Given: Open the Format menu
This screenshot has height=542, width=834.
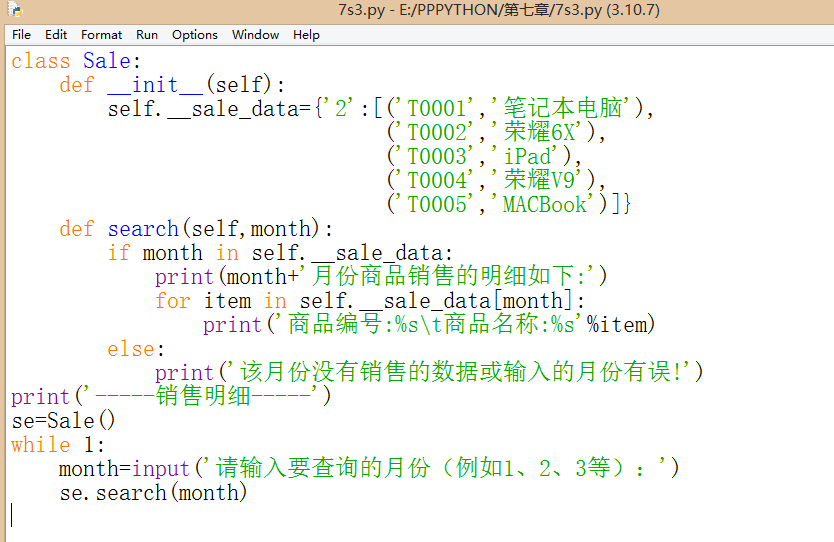Looking at the screenshot, I should point(101,35).
